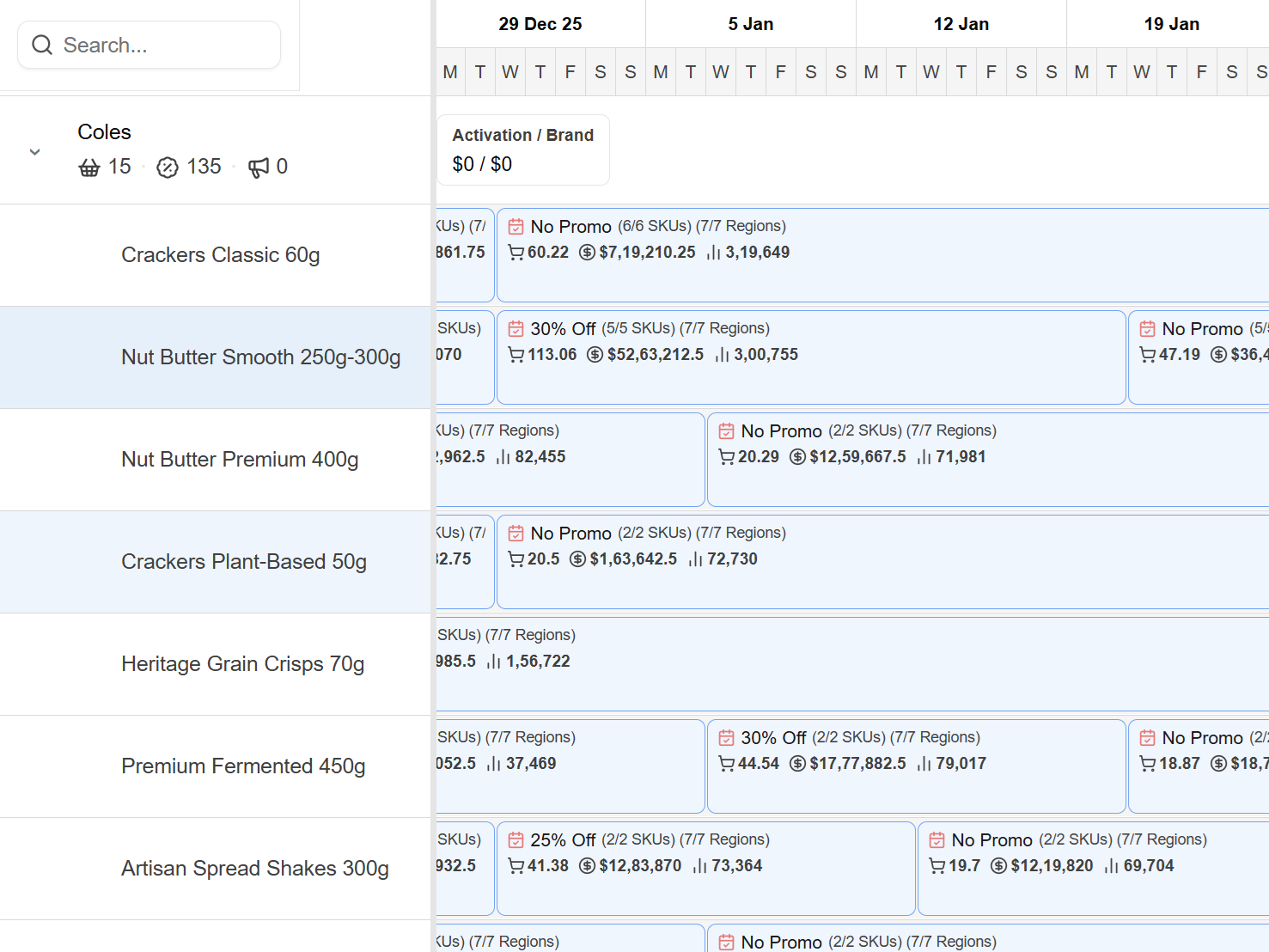1269x952 pixels.
Task: Click bar chart icon beside 73,364
Action: [700, 866]
